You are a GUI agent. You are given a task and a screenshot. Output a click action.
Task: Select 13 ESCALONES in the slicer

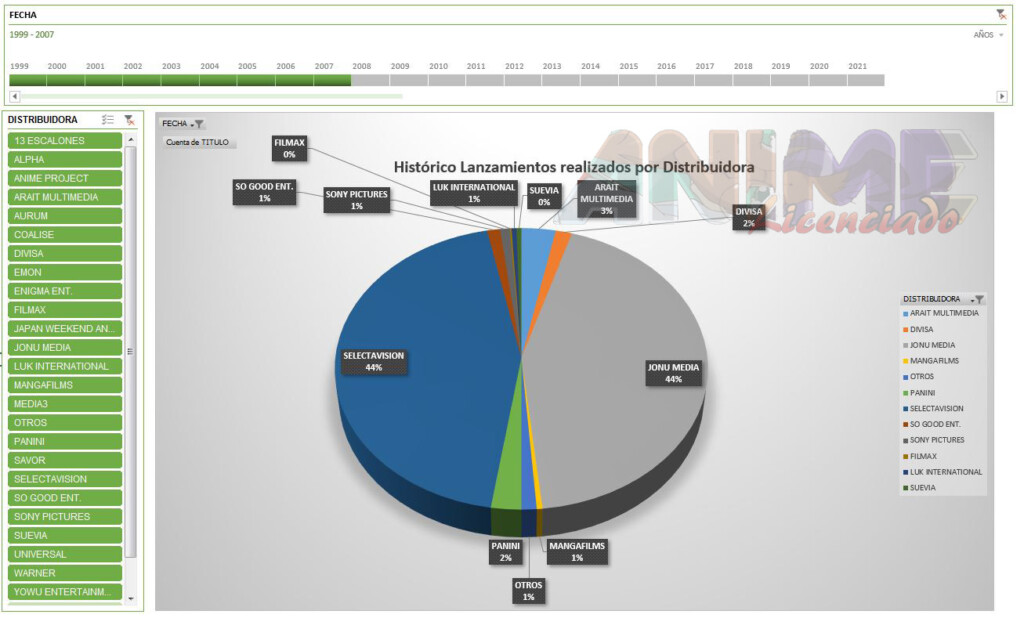[x=65, y=140]
